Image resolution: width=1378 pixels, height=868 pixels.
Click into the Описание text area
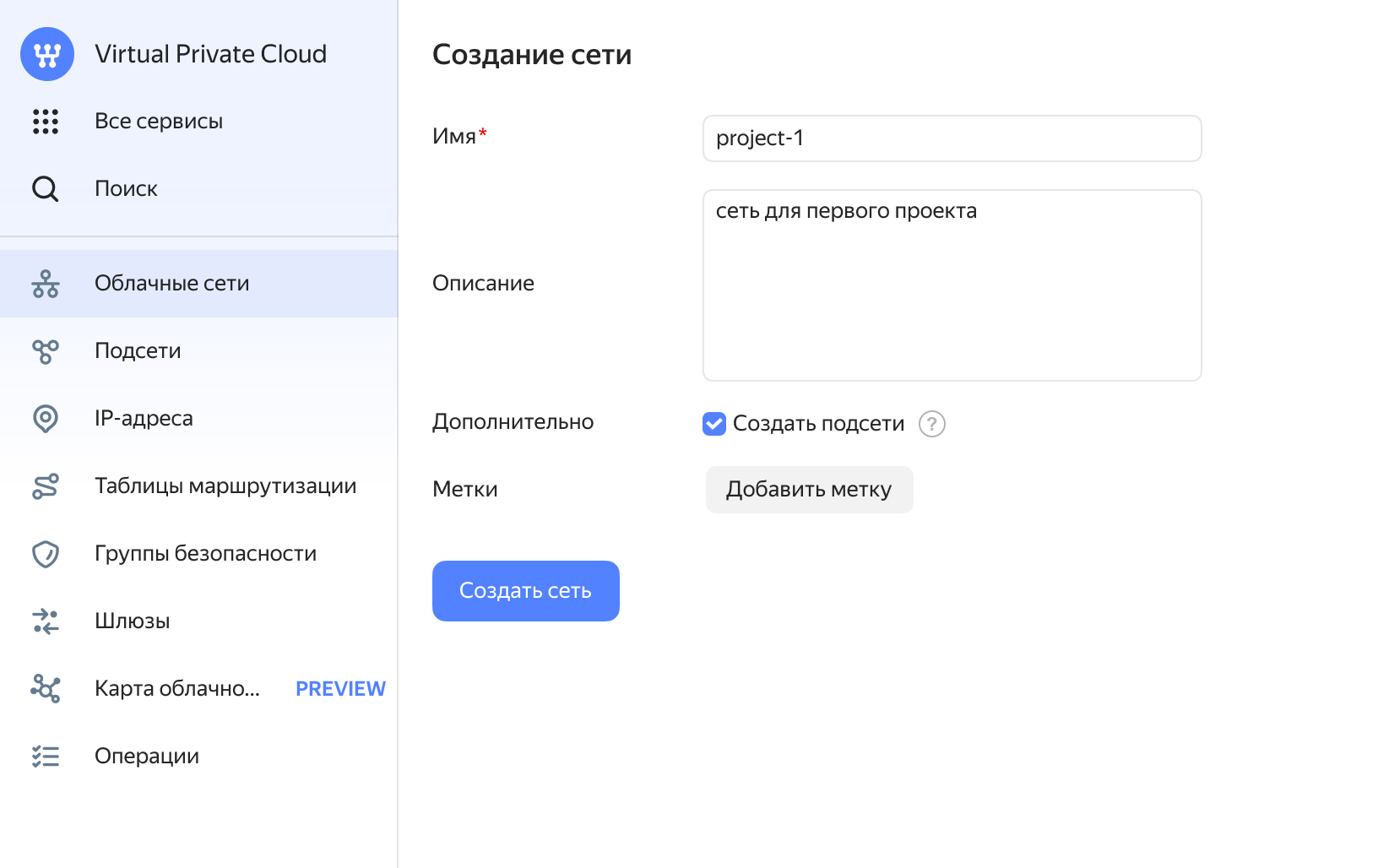[952, 285]
